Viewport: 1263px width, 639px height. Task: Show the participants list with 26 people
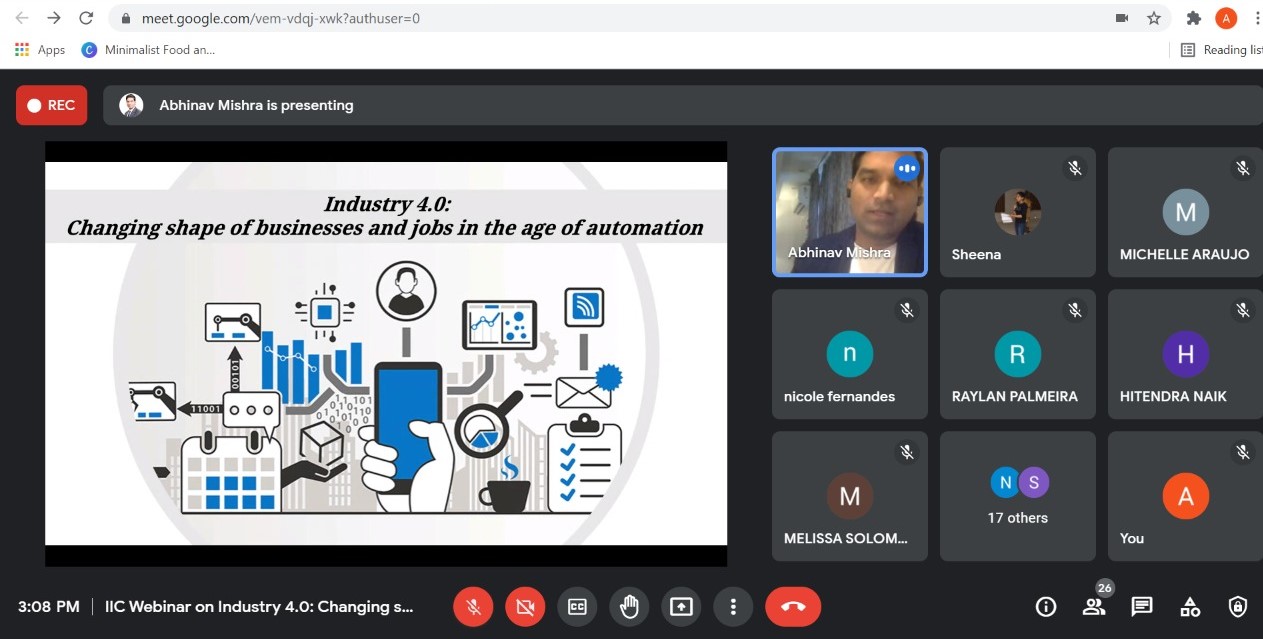1094,606
